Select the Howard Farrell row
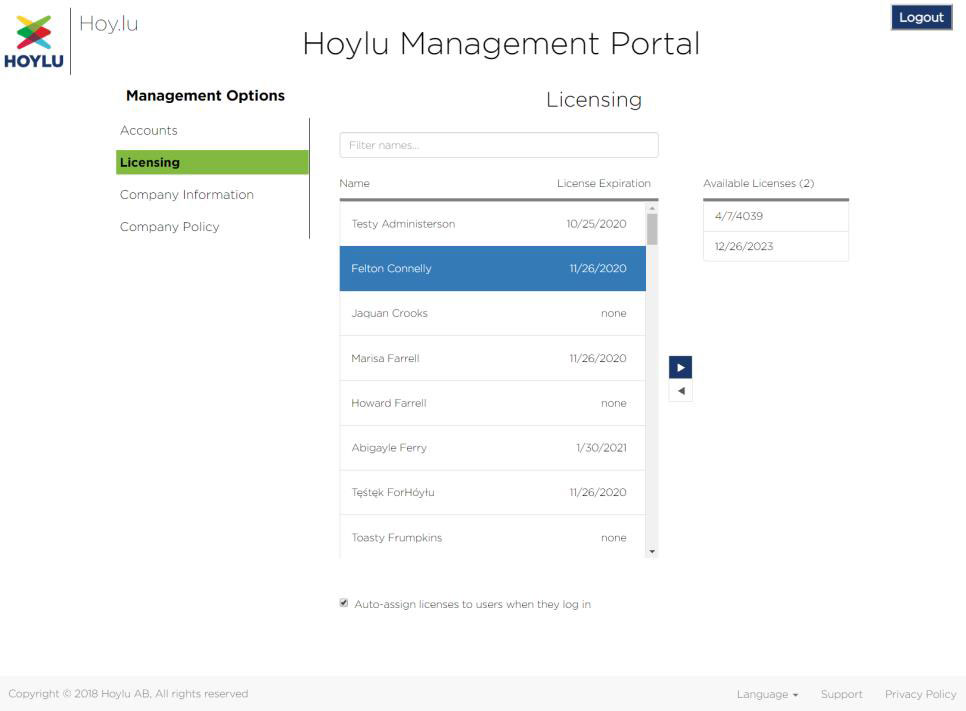The image size is (966, 711). click(x=492, y=403)
